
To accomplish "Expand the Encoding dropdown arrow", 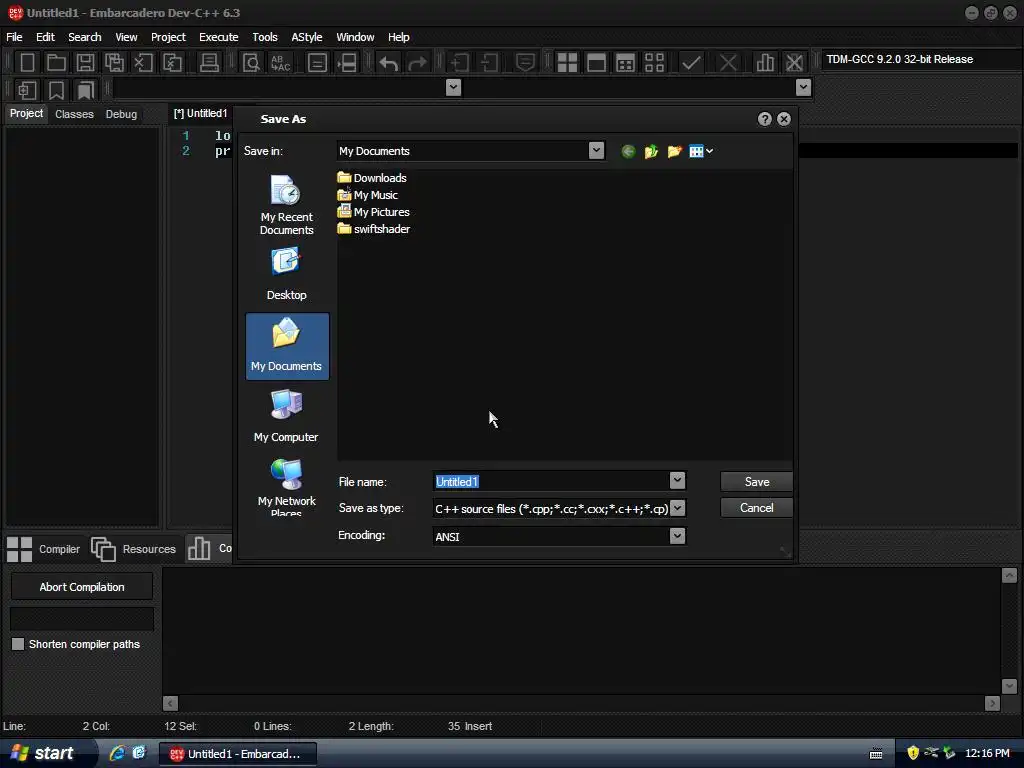I will coord(677,536).
